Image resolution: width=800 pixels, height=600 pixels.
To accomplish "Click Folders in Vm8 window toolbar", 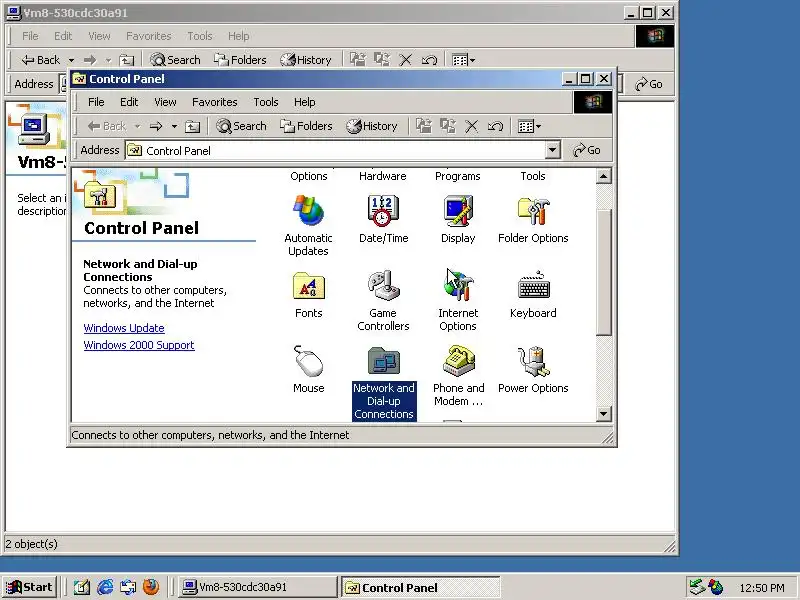I will 240,60.
